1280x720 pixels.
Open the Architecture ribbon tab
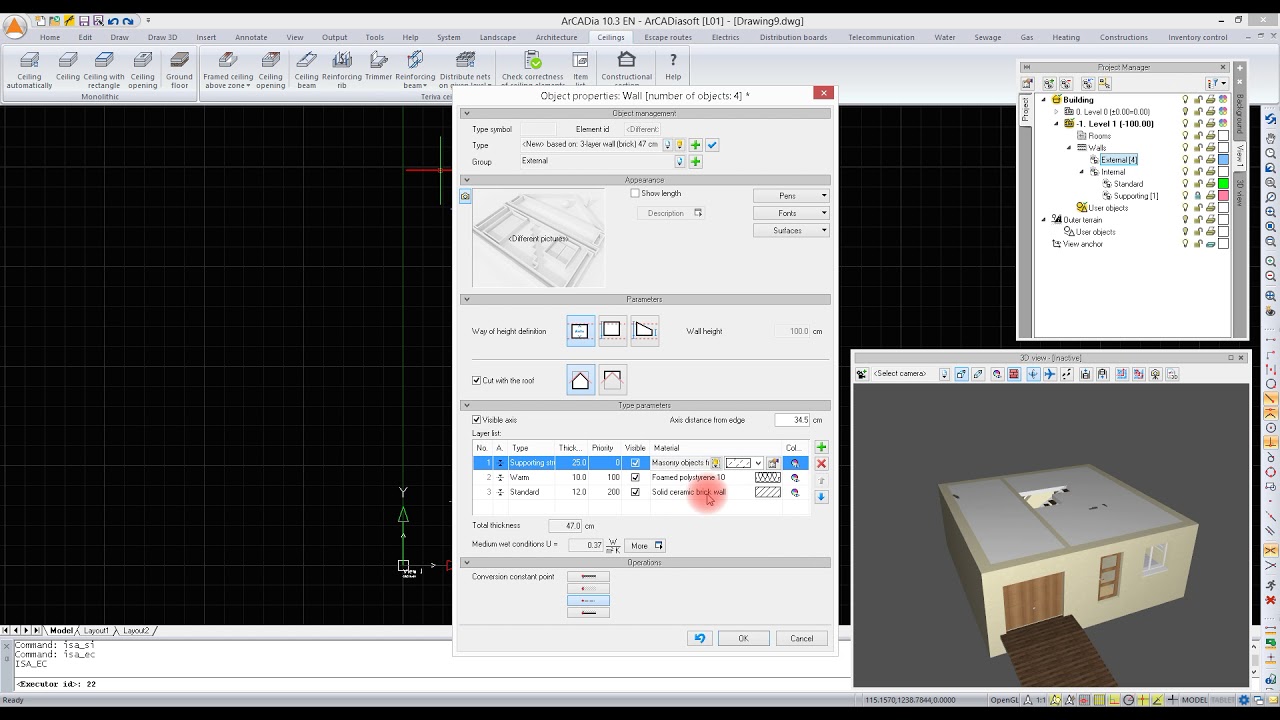556,37
